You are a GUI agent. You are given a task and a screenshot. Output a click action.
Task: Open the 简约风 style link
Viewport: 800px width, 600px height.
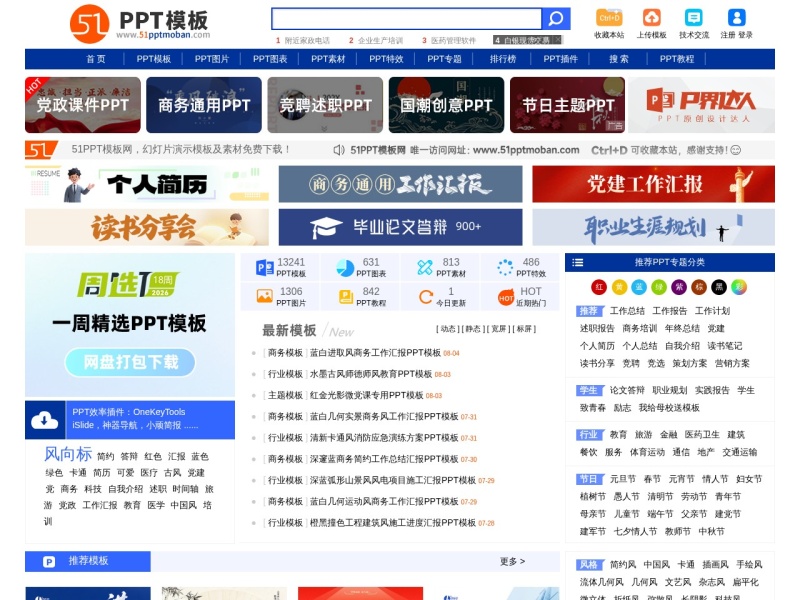tap(623, 565)
